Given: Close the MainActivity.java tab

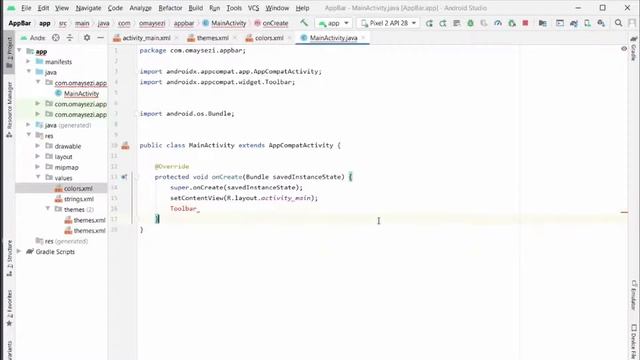Looking at the screenshot, I should point(363,38).
